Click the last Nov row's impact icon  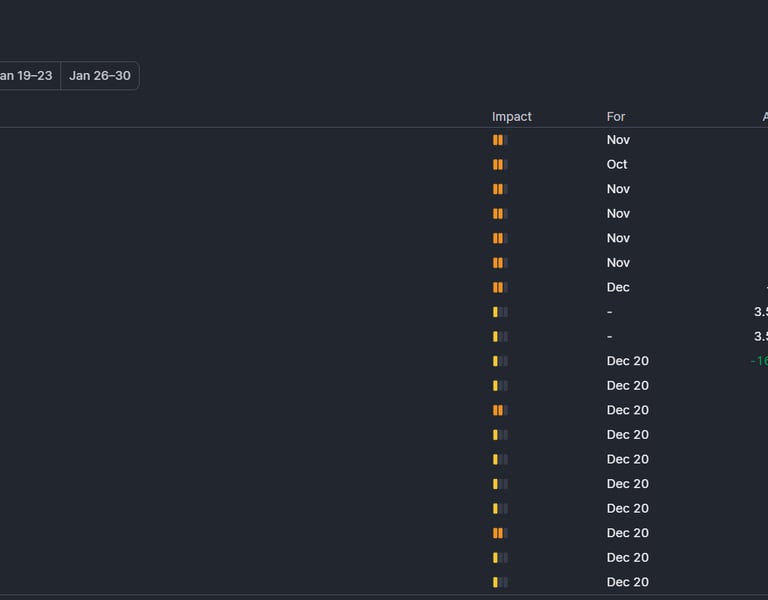pyautogui.click(x=500, y=263)
